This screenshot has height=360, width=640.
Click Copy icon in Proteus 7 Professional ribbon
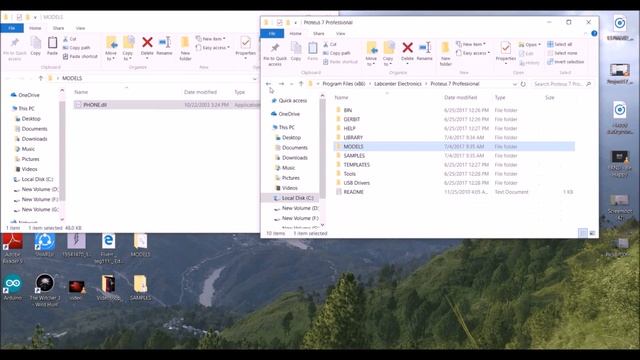[x=296, y=51]
